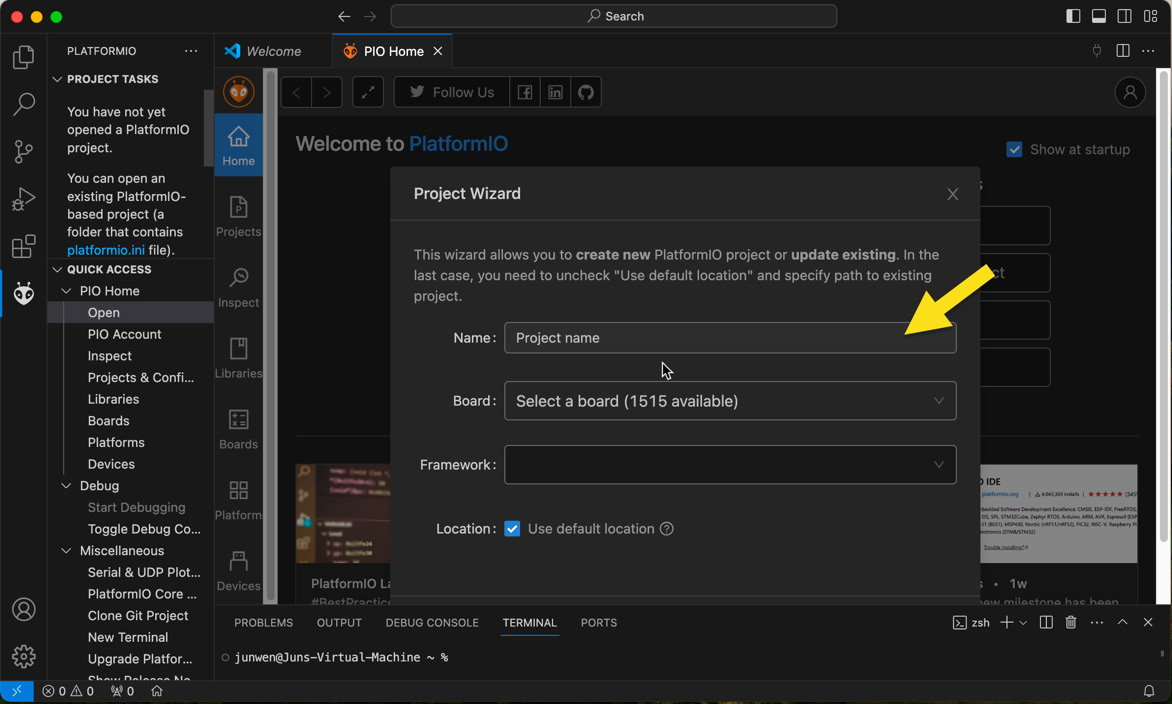Screen dimensions: 1172x704
Task: Split the terminal pane
Action: (1046, 623)
